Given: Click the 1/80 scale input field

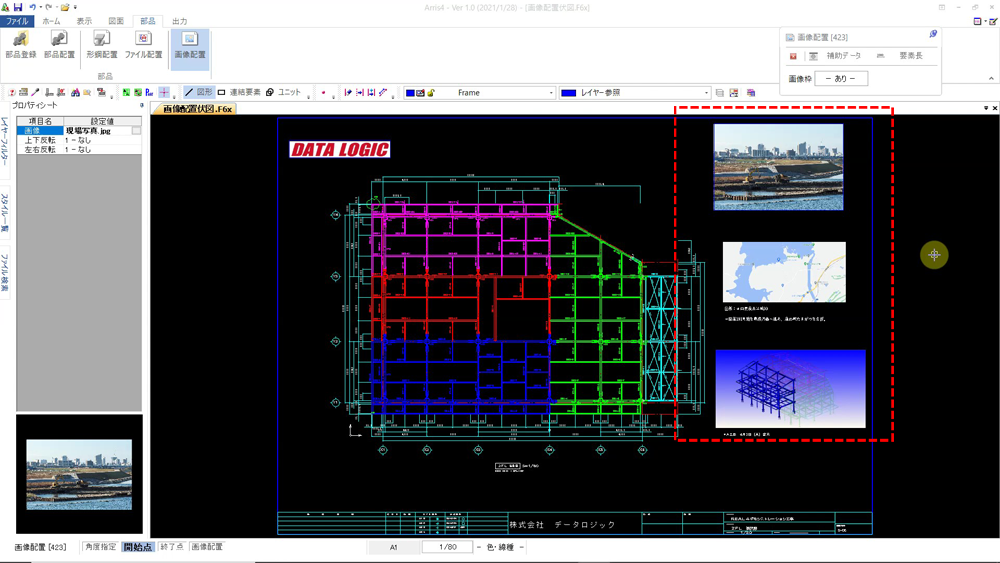Looking at the screenshot, I should [x=446, y=547].
